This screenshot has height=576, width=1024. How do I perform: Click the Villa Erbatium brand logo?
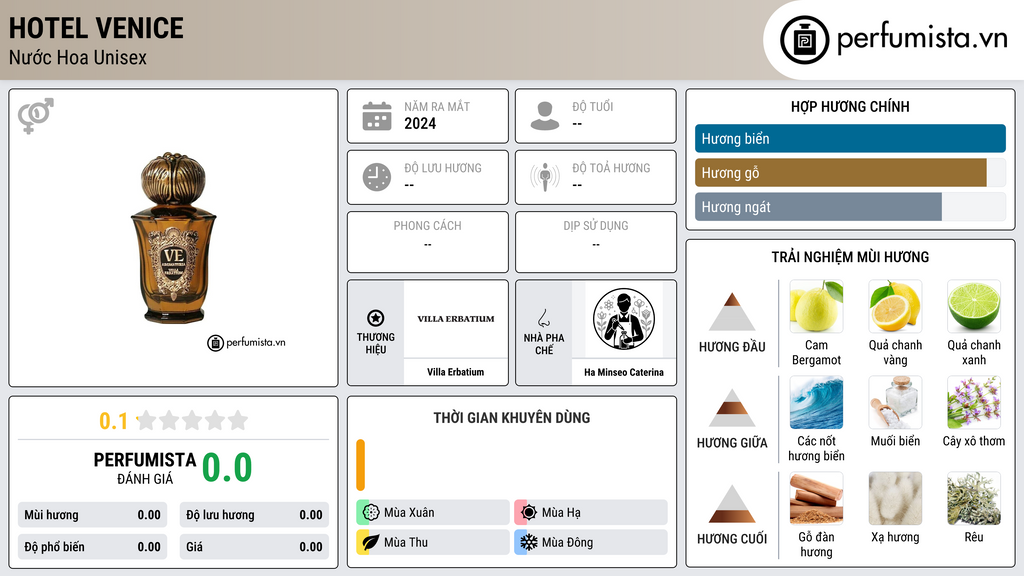[x=456, y=319]
